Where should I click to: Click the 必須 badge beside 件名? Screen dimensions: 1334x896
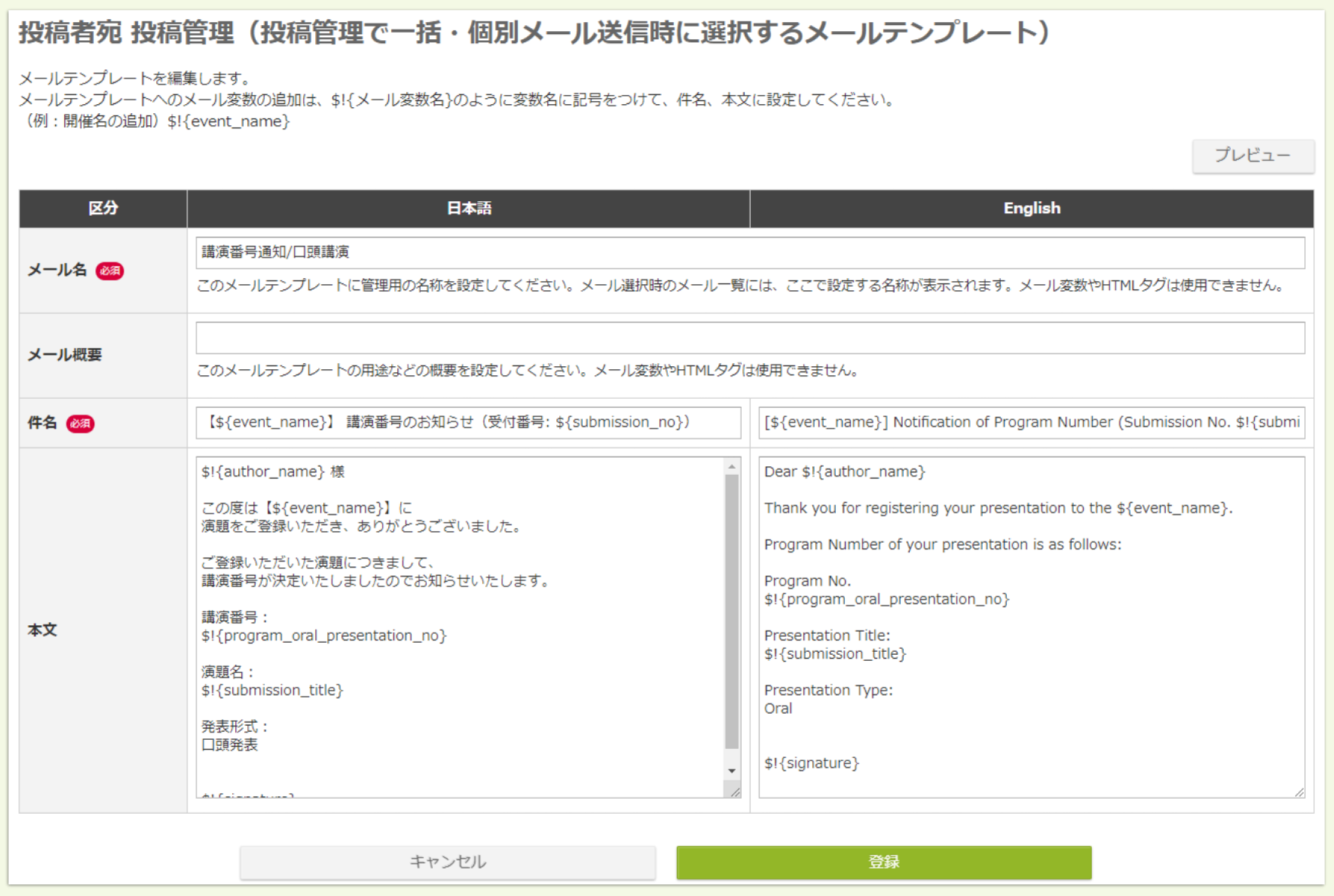coord(81,422)
